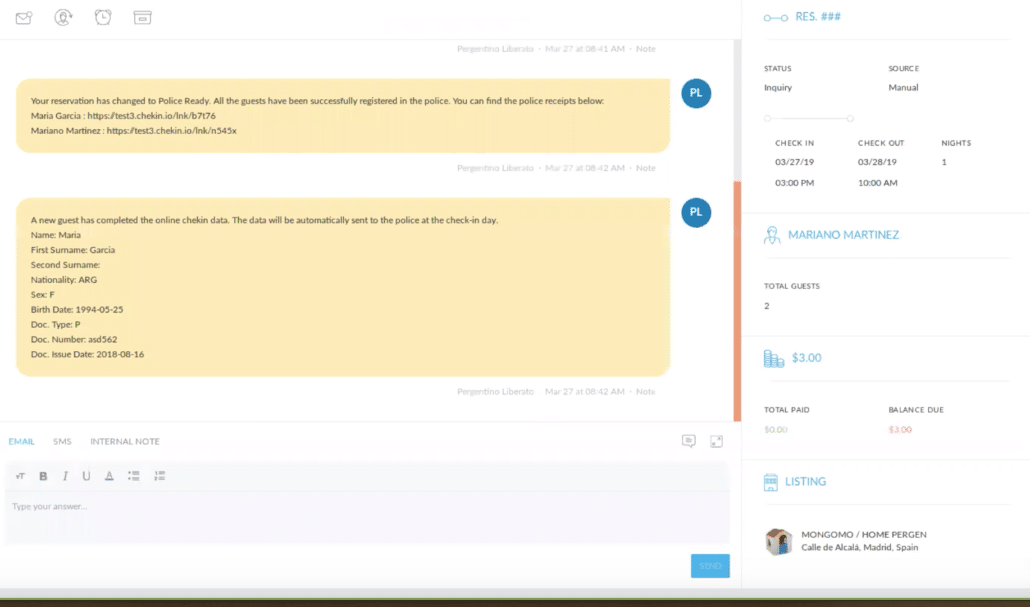The width and height of the screenshot is (1030, 607).
Task: Click the archive box icon
Action: click(x=142, y=17)
